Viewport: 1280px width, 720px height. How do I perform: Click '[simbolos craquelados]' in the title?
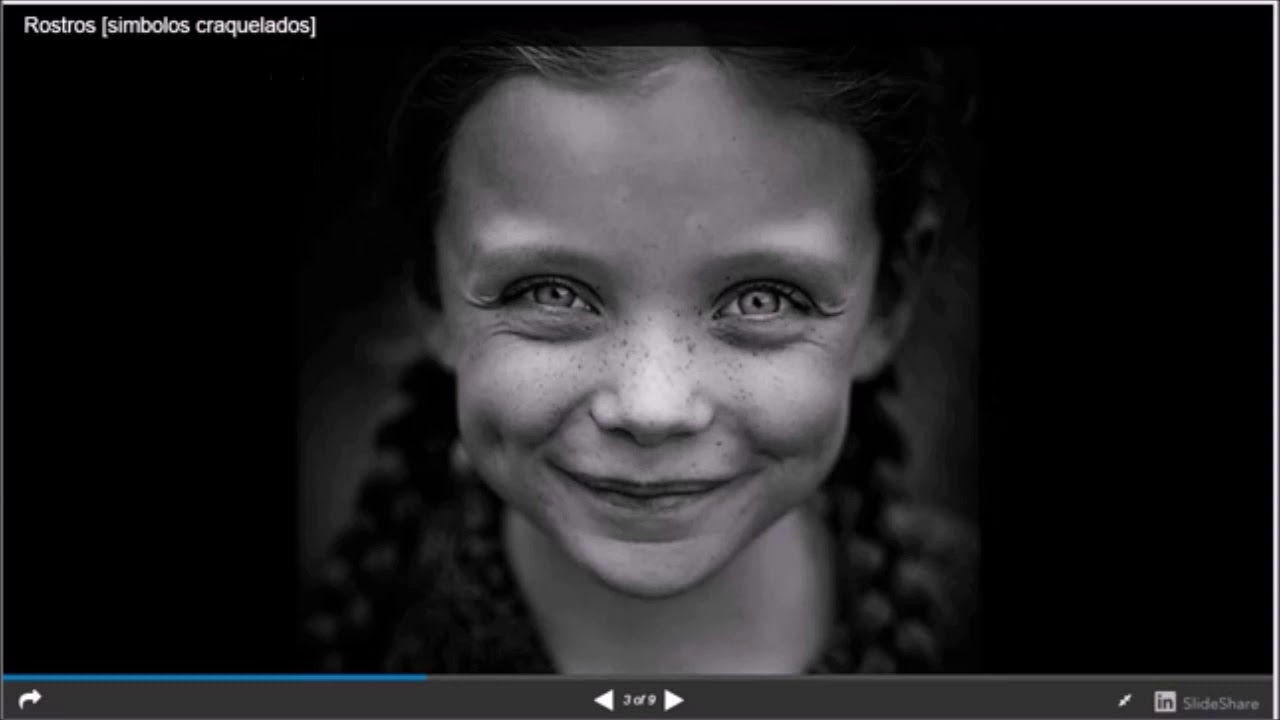point(208,26)
